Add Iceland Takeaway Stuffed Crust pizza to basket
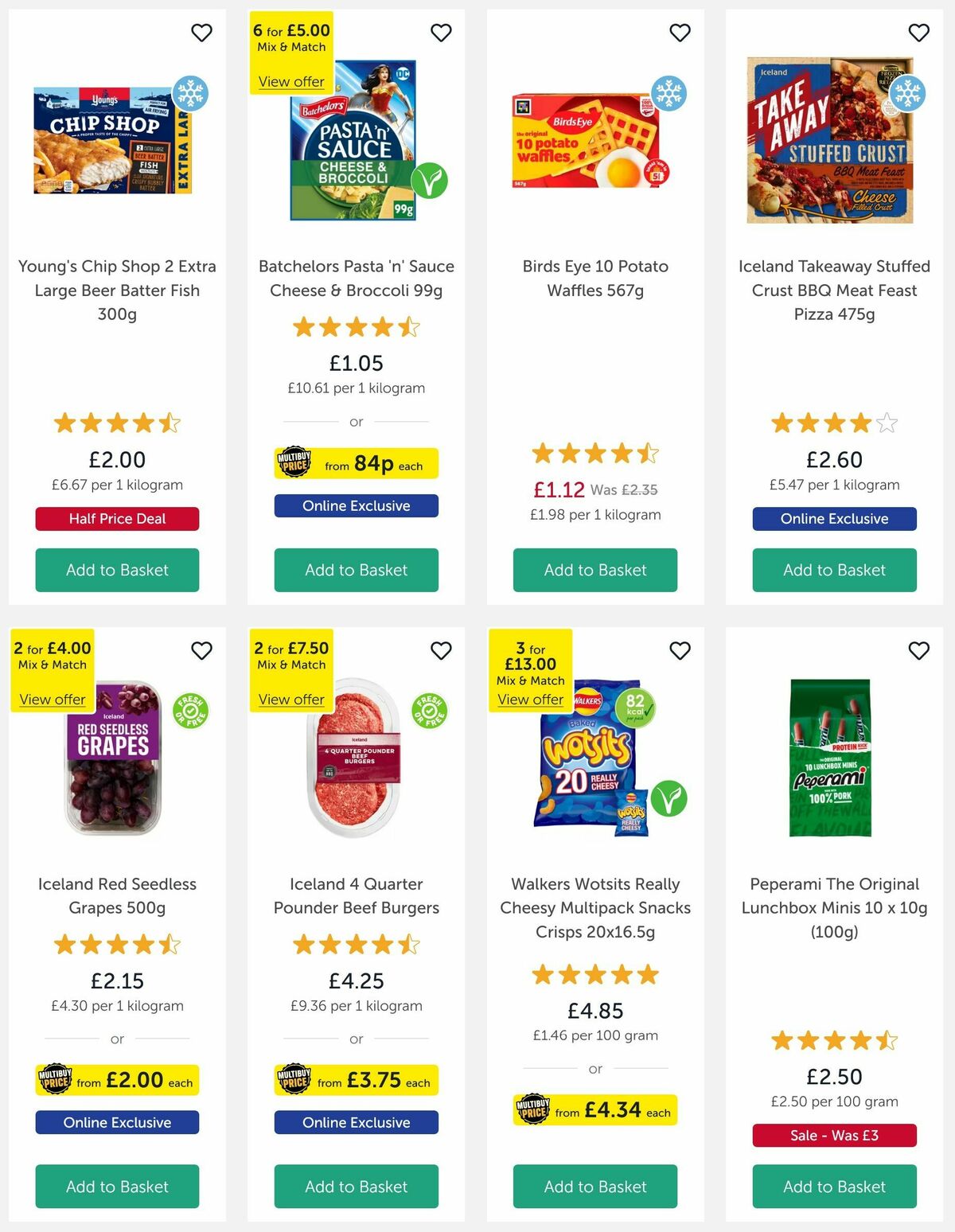The height and width of the screenshot is (1232, 955). [x=834, y=570]
